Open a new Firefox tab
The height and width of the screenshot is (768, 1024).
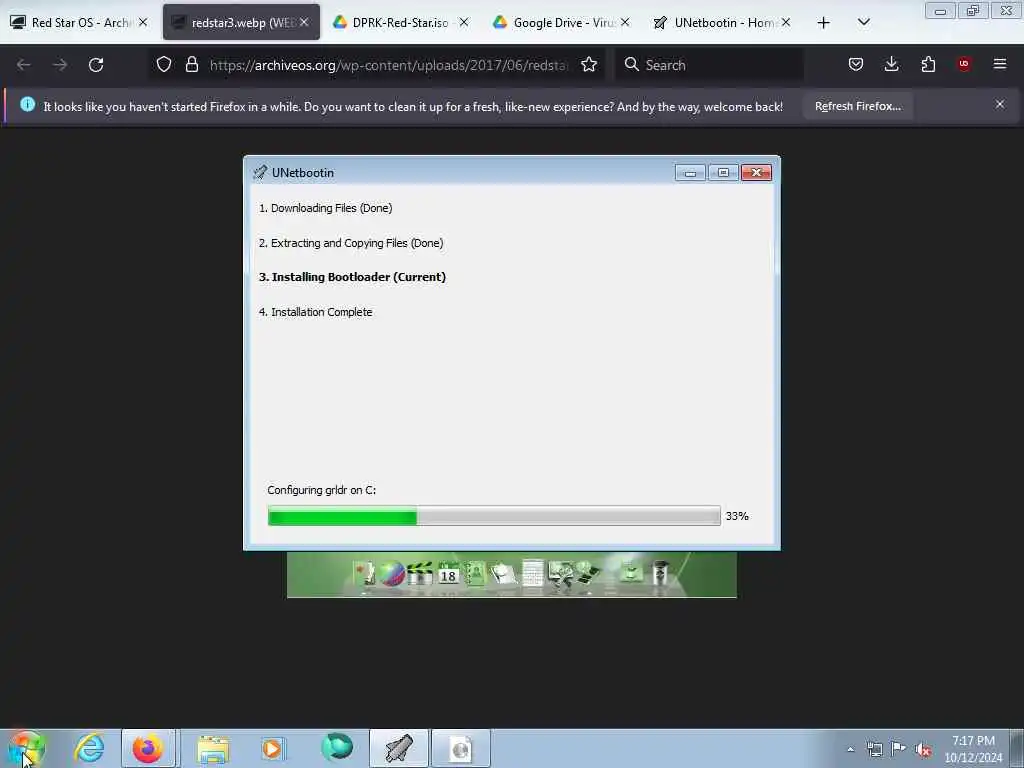(x=824, y=23)
